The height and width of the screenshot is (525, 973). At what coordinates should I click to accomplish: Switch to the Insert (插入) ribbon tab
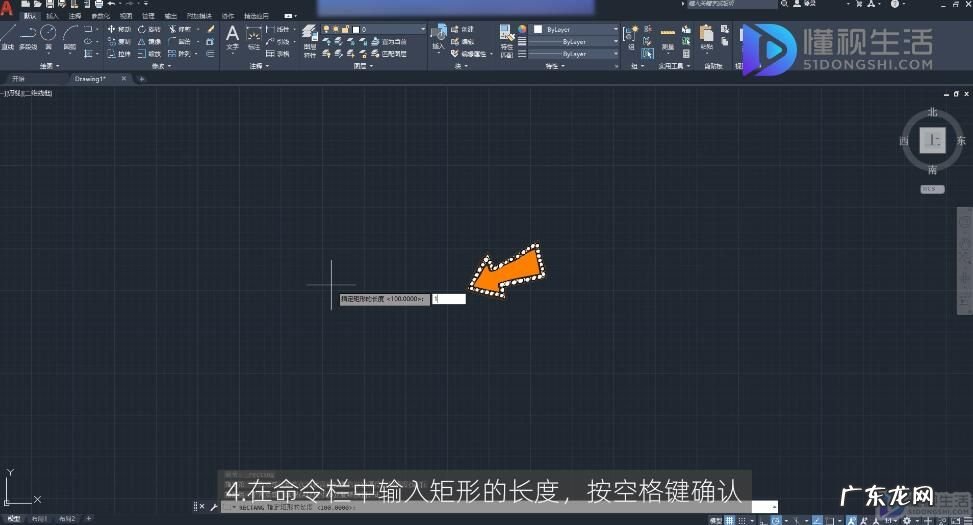[52, 16]
